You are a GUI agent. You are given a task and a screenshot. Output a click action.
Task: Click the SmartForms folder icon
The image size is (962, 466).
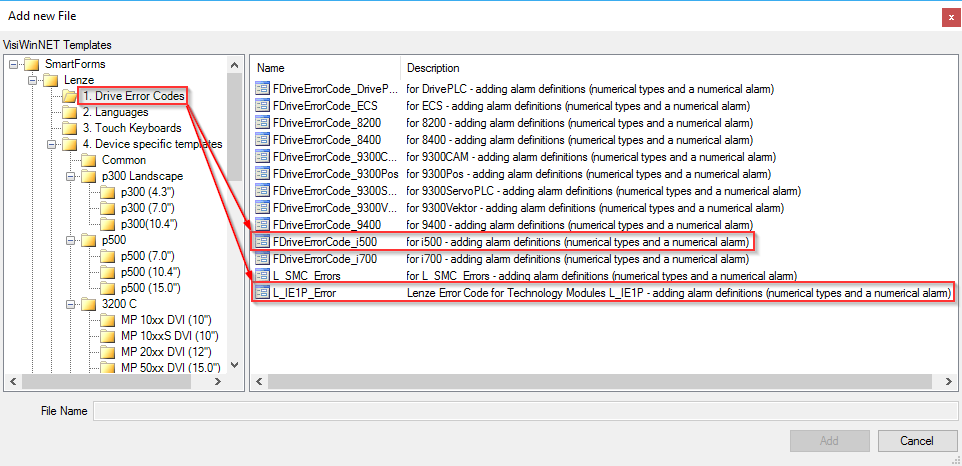pos(32,64)
